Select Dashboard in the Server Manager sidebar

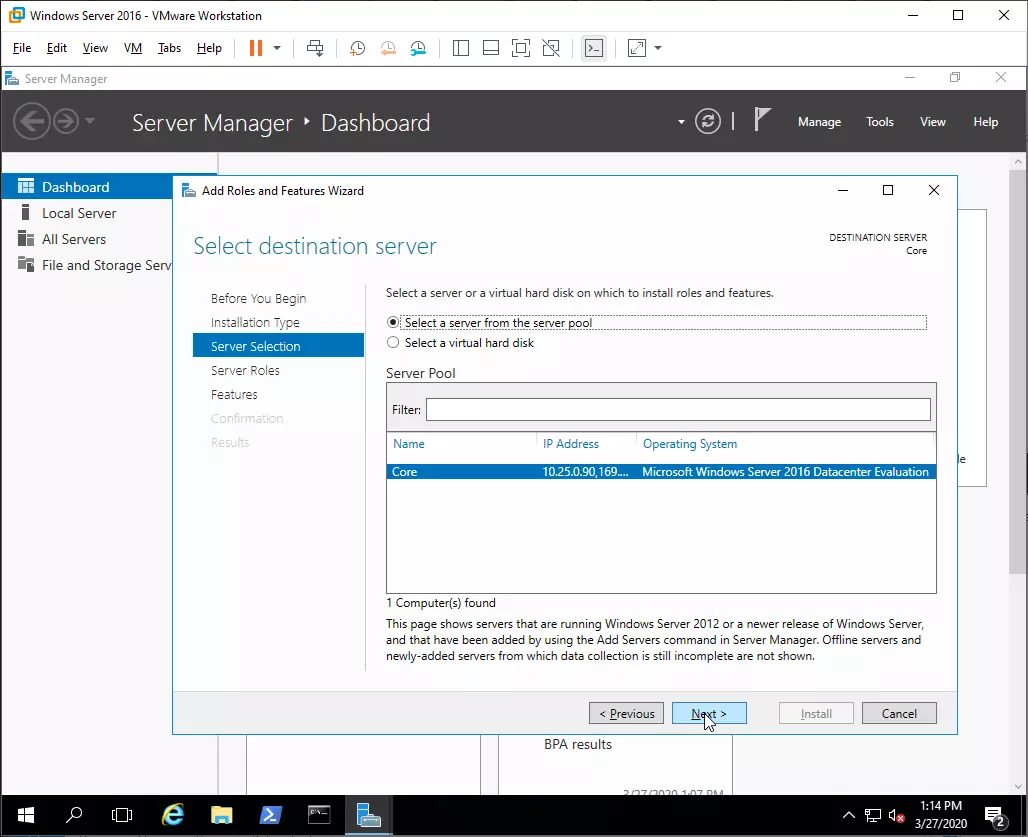point(88,187)
